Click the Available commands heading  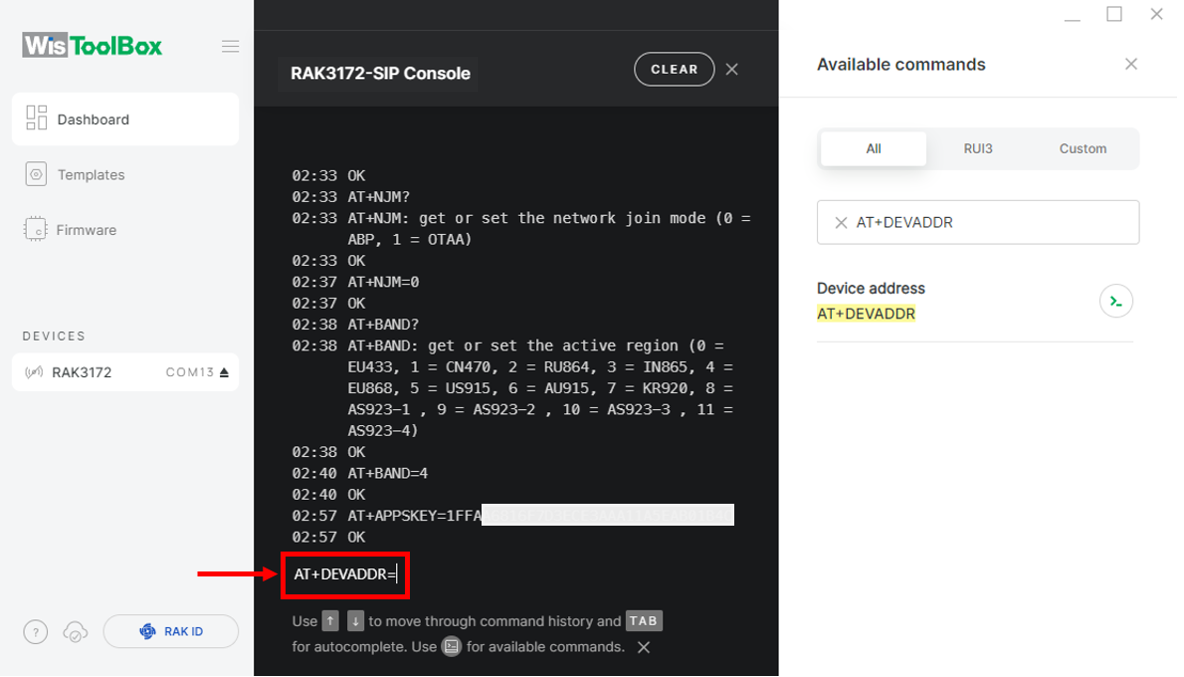point(901,64)
